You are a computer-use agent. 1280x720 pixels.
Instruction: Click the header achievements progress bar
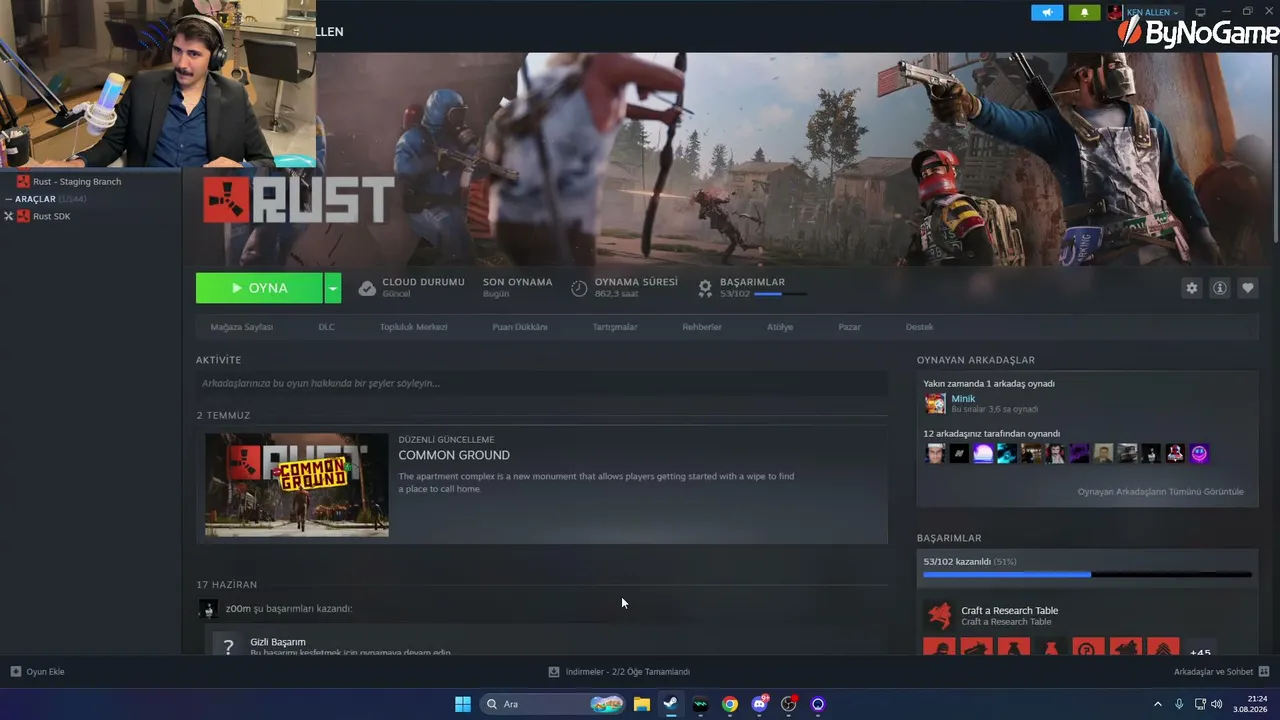pyautogui.click(x=781, y=294)
